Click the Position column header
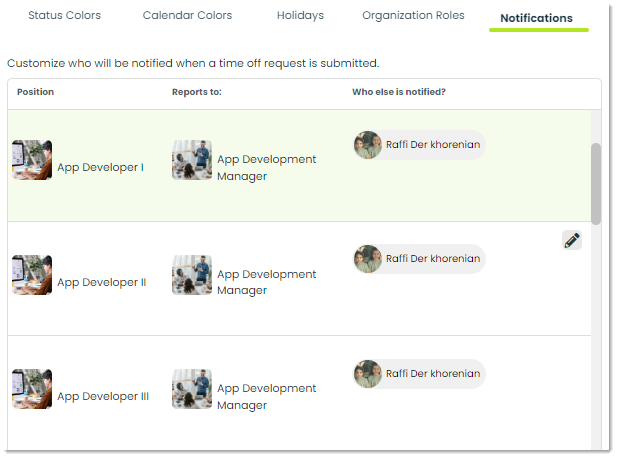This screenshot has height=458, width=617. click(x=35, y=92)
